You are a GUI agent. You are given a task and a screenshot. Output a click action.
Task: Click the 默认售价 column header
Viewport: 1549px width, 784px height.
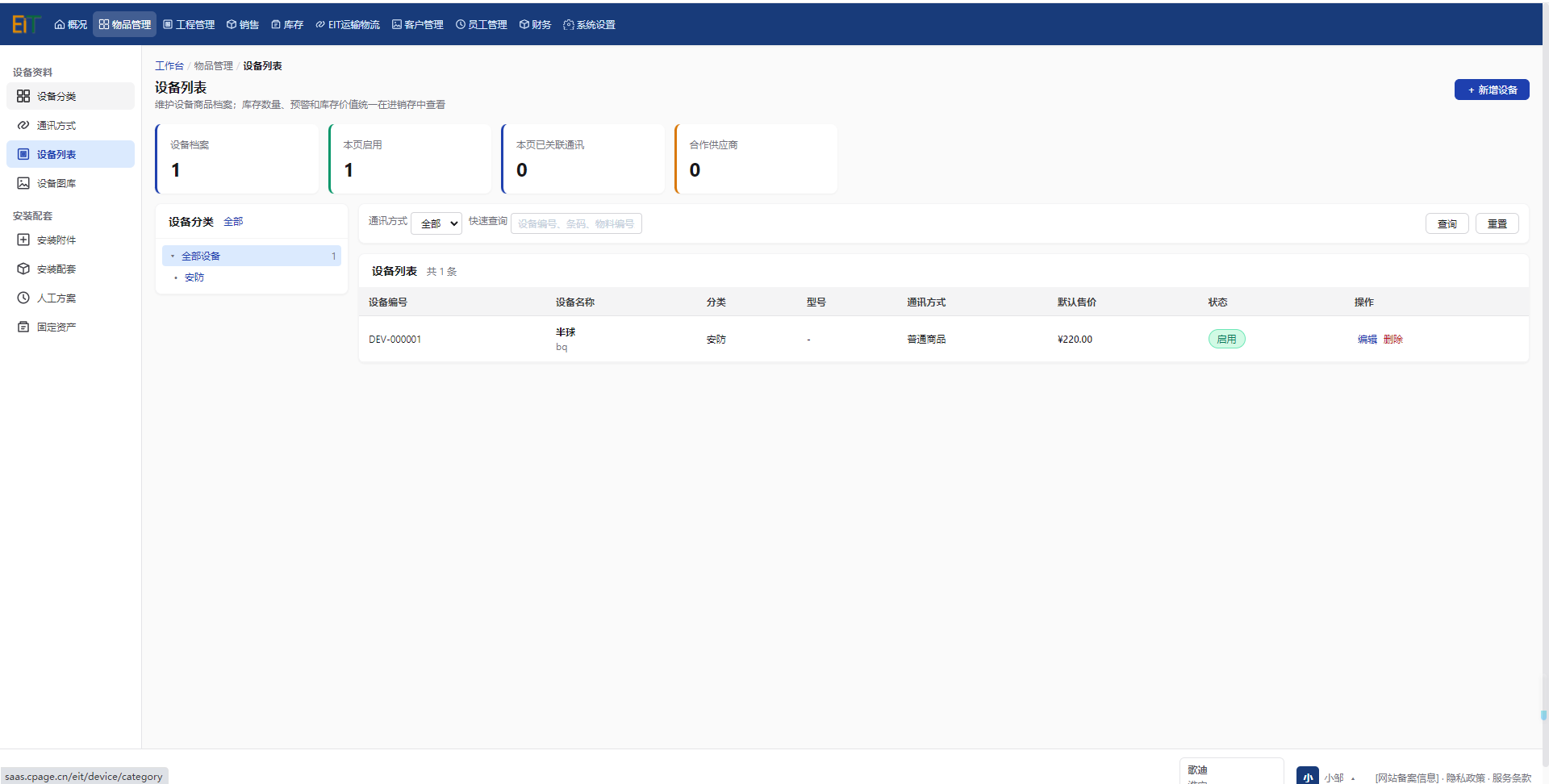coord(1077,302)
